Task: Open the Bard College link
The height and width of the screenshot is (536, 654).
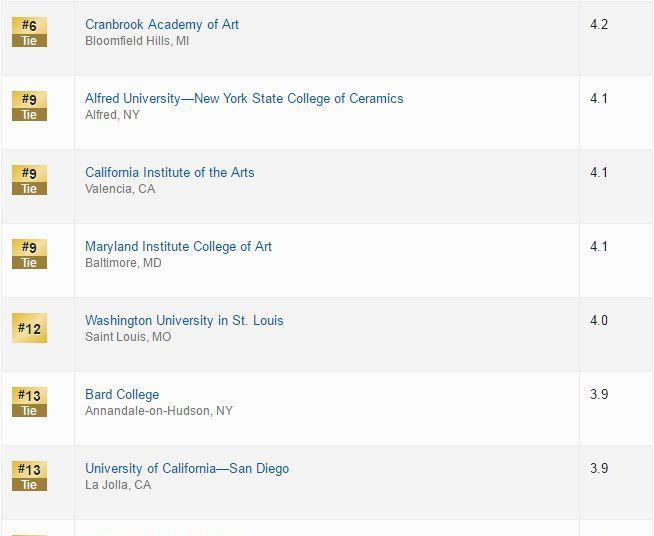Action: [122, 394]
